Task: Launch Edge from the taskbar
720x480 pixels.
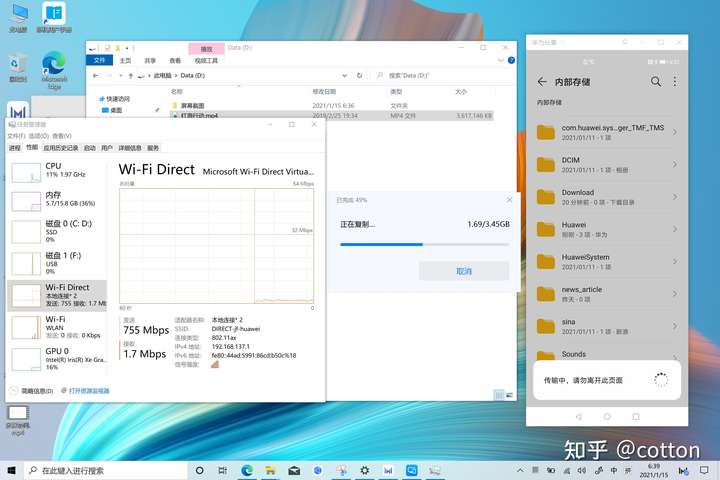Action: tap(247, 470)
